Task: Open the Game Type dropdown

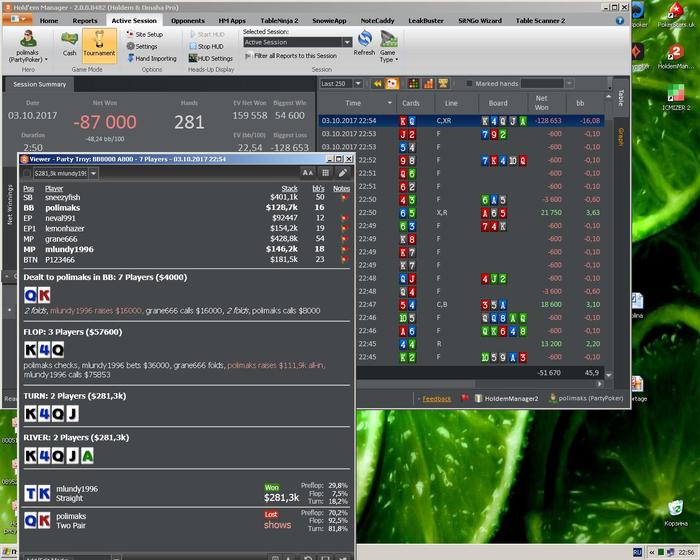Action: click(389, 46)
